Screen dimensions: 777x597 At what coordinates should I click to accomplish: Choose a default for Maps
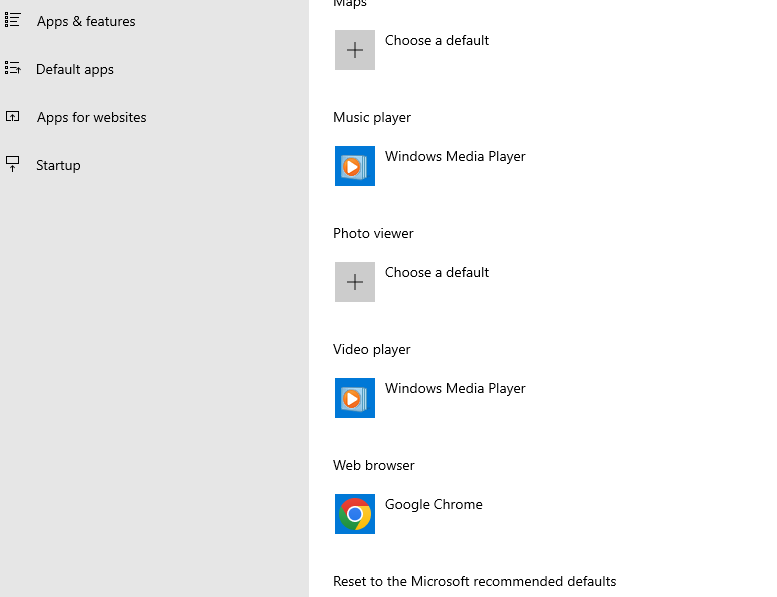[x=437, y=41]
